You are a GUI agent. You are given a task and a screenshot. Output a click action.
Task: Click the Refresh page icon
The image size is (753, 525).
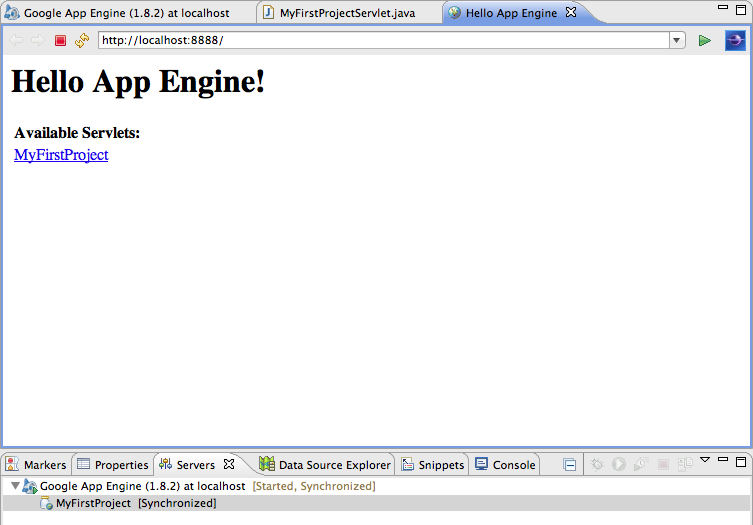point(82,40)
